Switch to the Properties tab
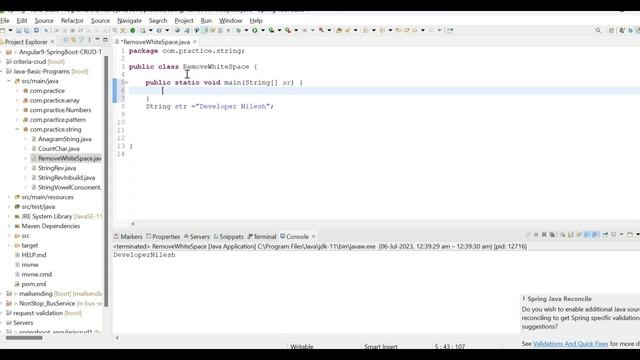Image resolution: width=640 pixels, height=360 pixels. (x=163, y=237)
